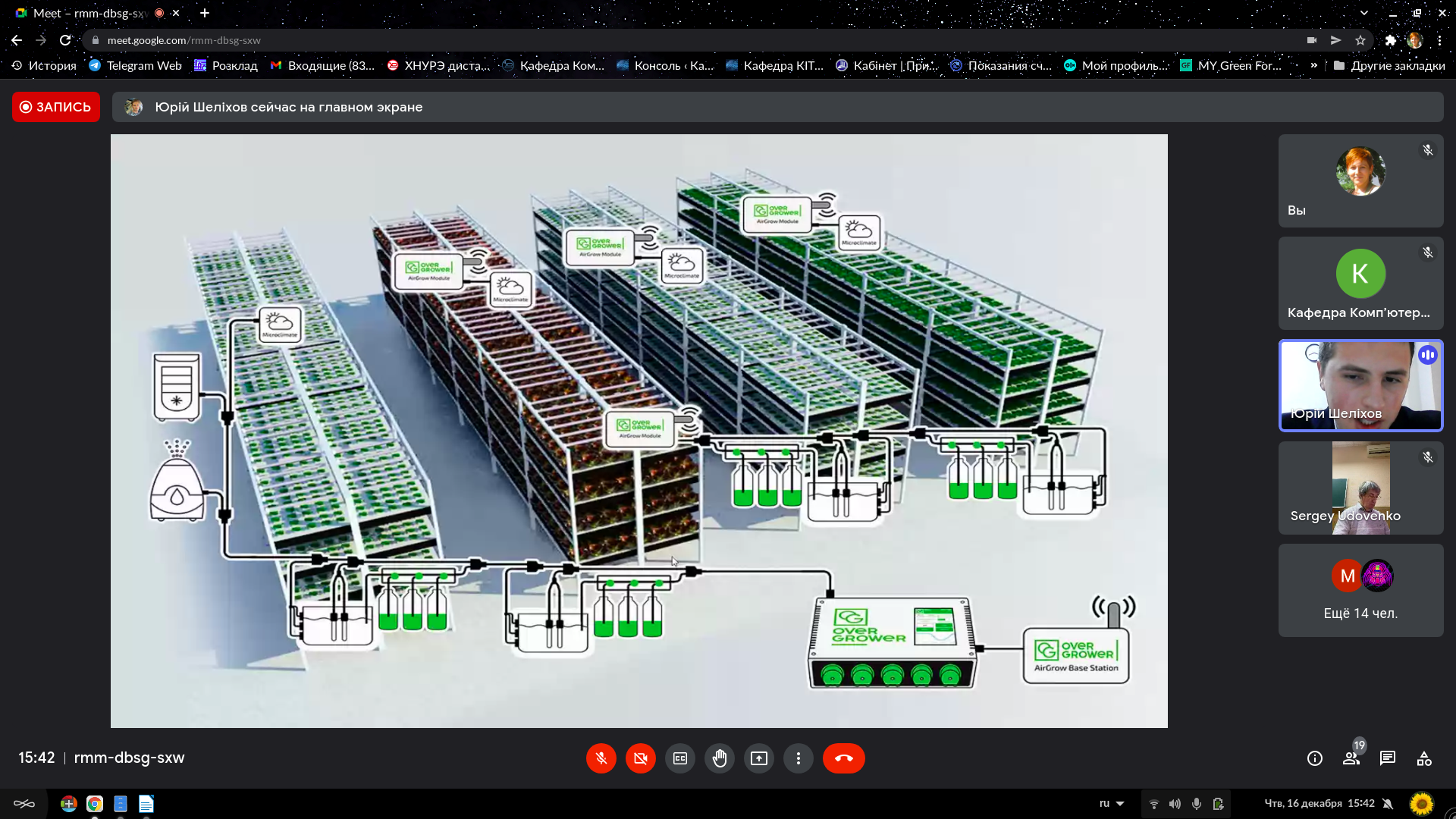Expand hidden bookmarks chevron

(1313, 65)
